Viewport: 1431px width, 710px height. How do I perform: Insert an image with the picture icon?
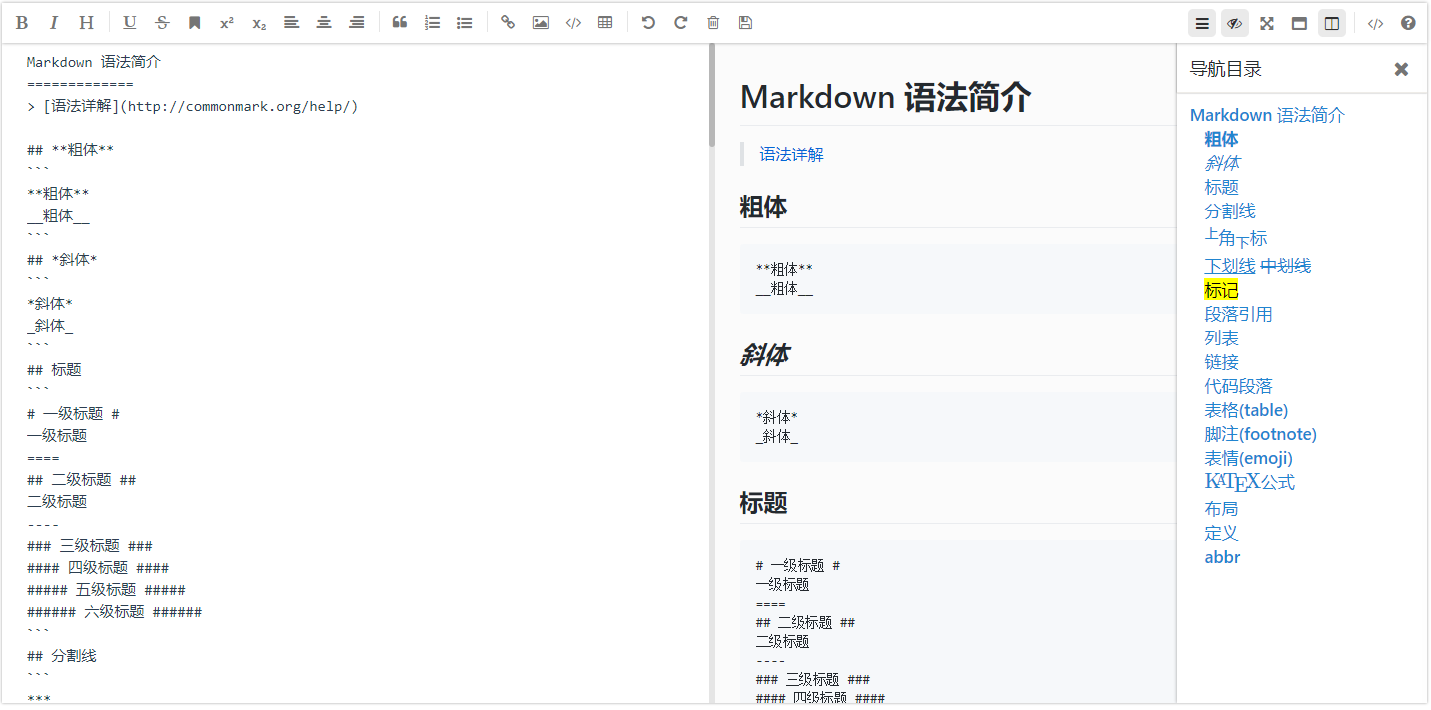tap(541, 23)
